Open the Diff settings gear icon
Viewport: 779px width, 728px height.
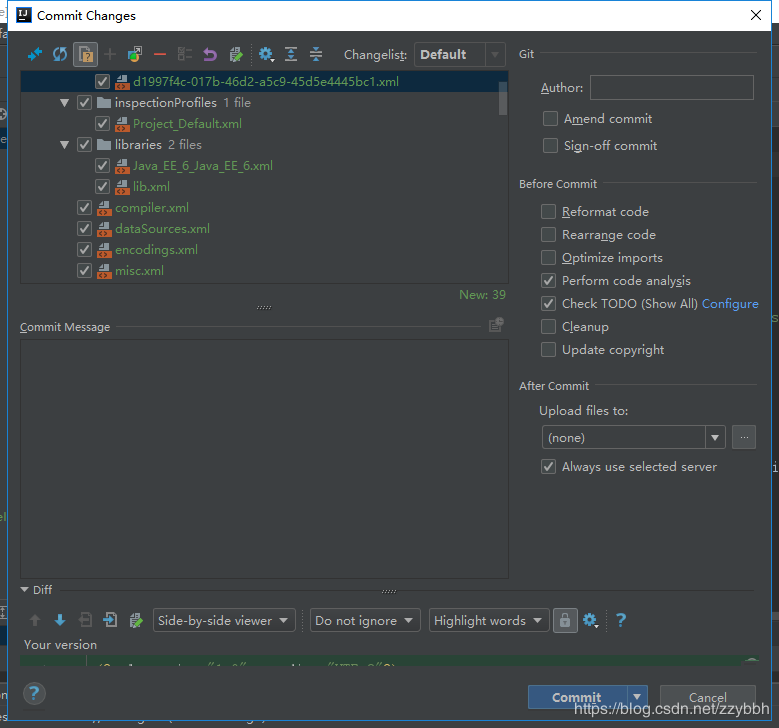[590, 620]
